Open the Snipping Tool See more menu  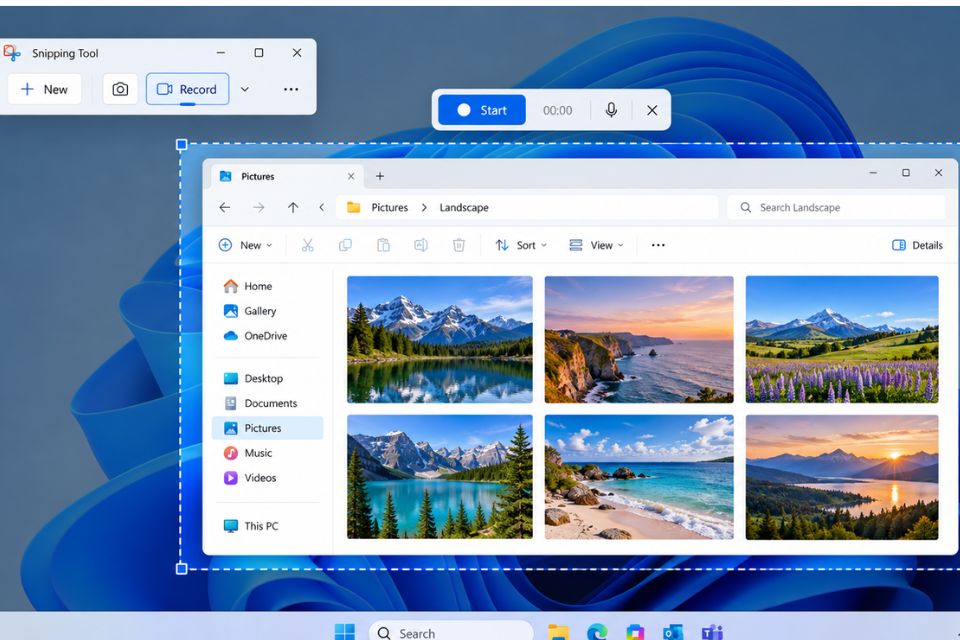291,89
